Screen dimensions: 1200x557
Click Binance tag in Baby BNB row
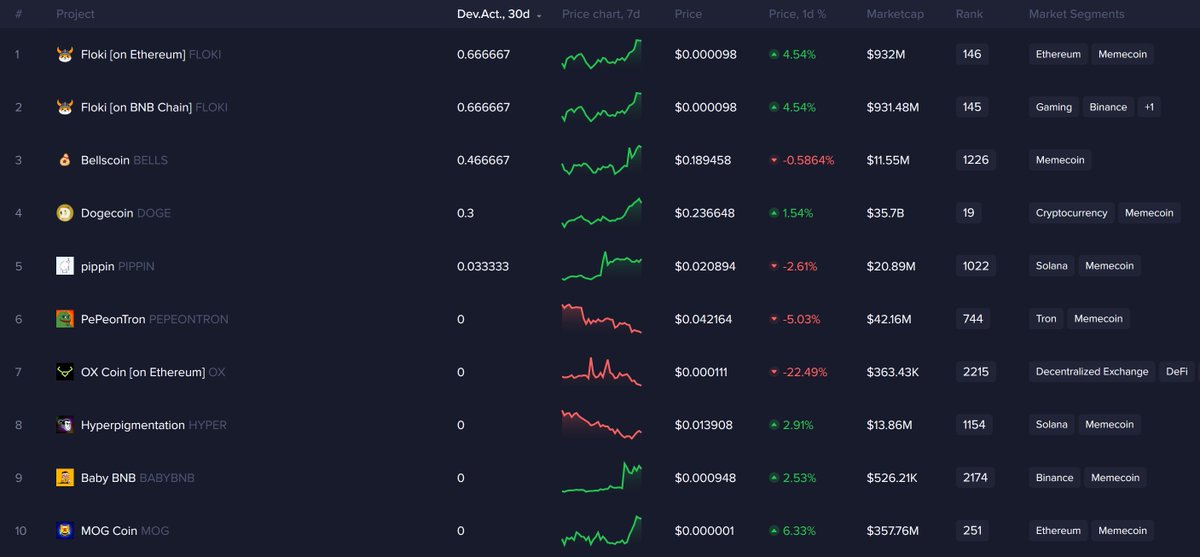1054,478
